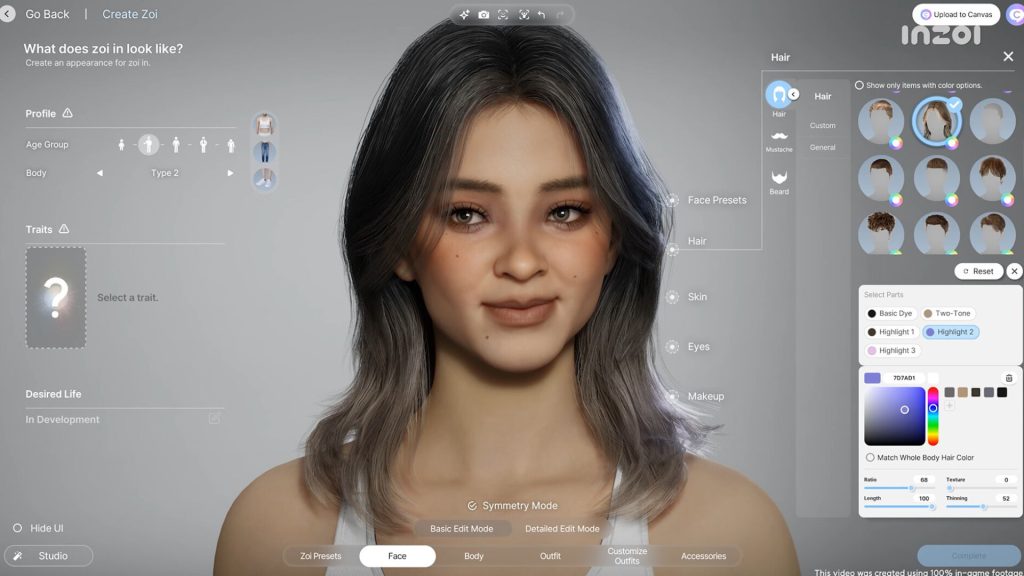The image size is (1024, 576).
Task: Open the Studio button
Action: 48,556
